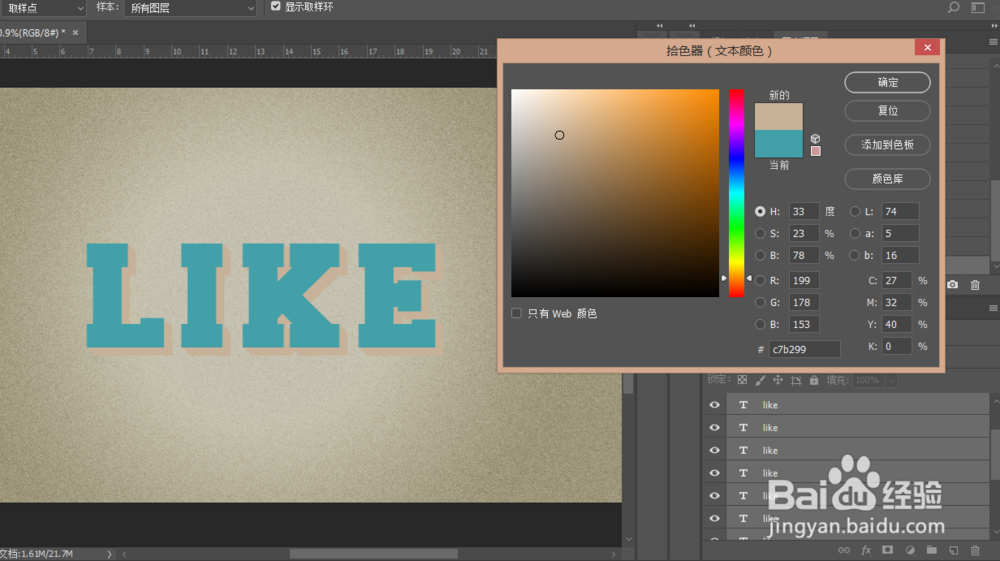Add a layer mask via mask icon
This screenshot has height=561, width=1000.
click(x=888, y=550)
